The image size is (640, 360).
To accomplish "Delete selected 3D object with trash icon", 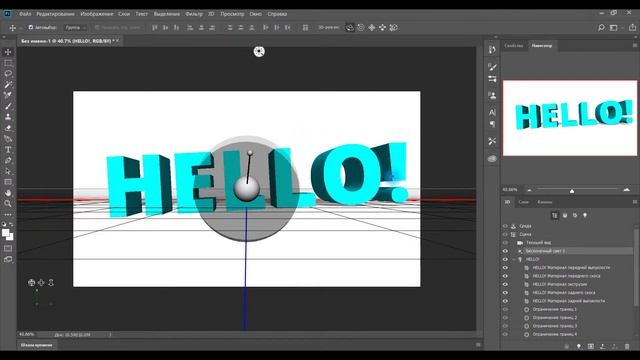I will tap(627, 347).
